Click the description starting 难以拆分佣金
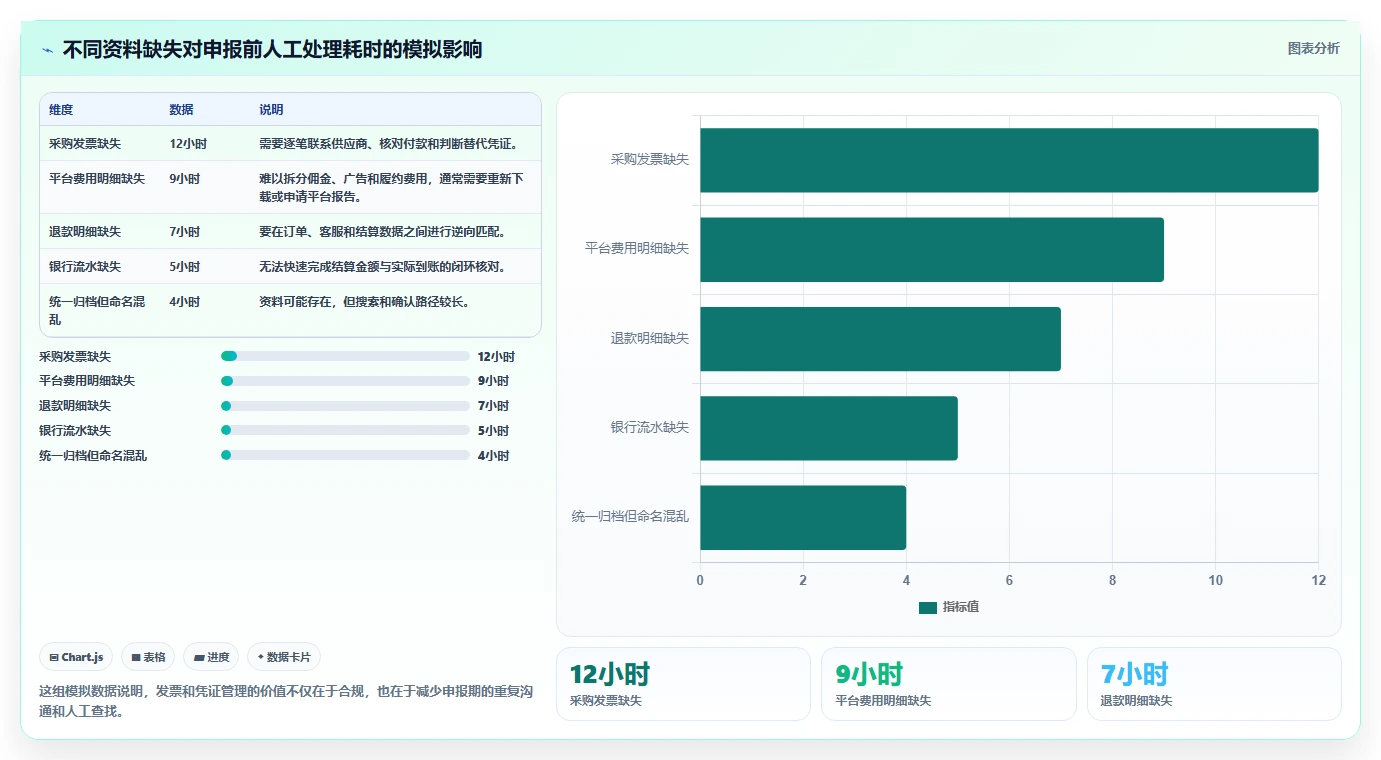Screen dimensions: 1381x760 point(391,188)
